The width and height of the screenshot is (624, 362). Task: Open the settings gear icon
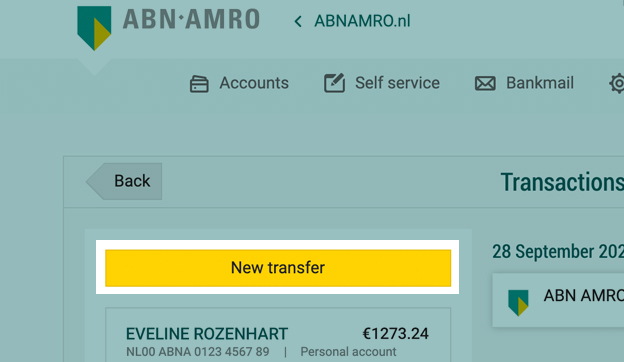tap(617, 84)
